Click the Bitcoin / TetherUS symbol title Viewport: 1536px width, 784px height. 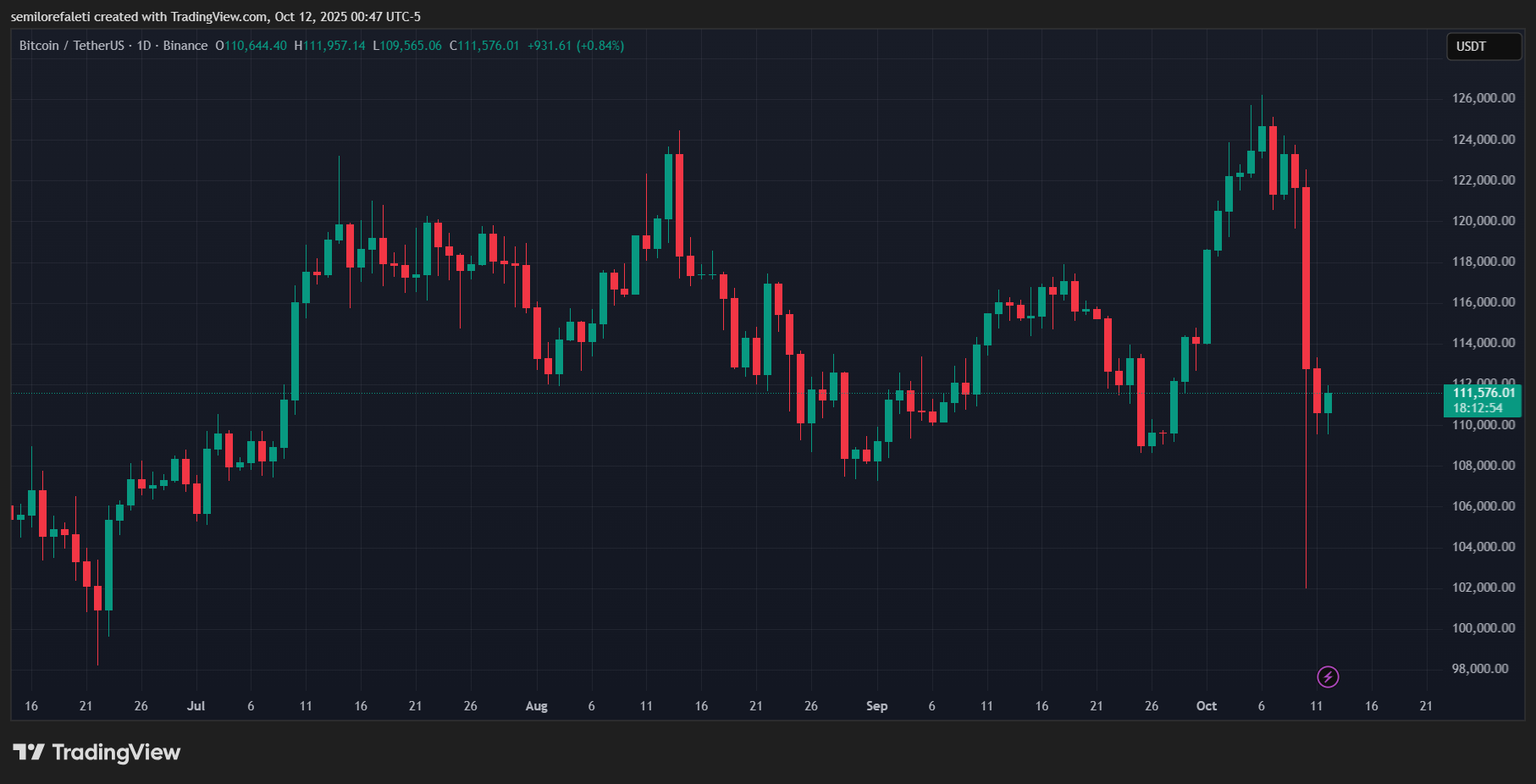tap(71, 46)
